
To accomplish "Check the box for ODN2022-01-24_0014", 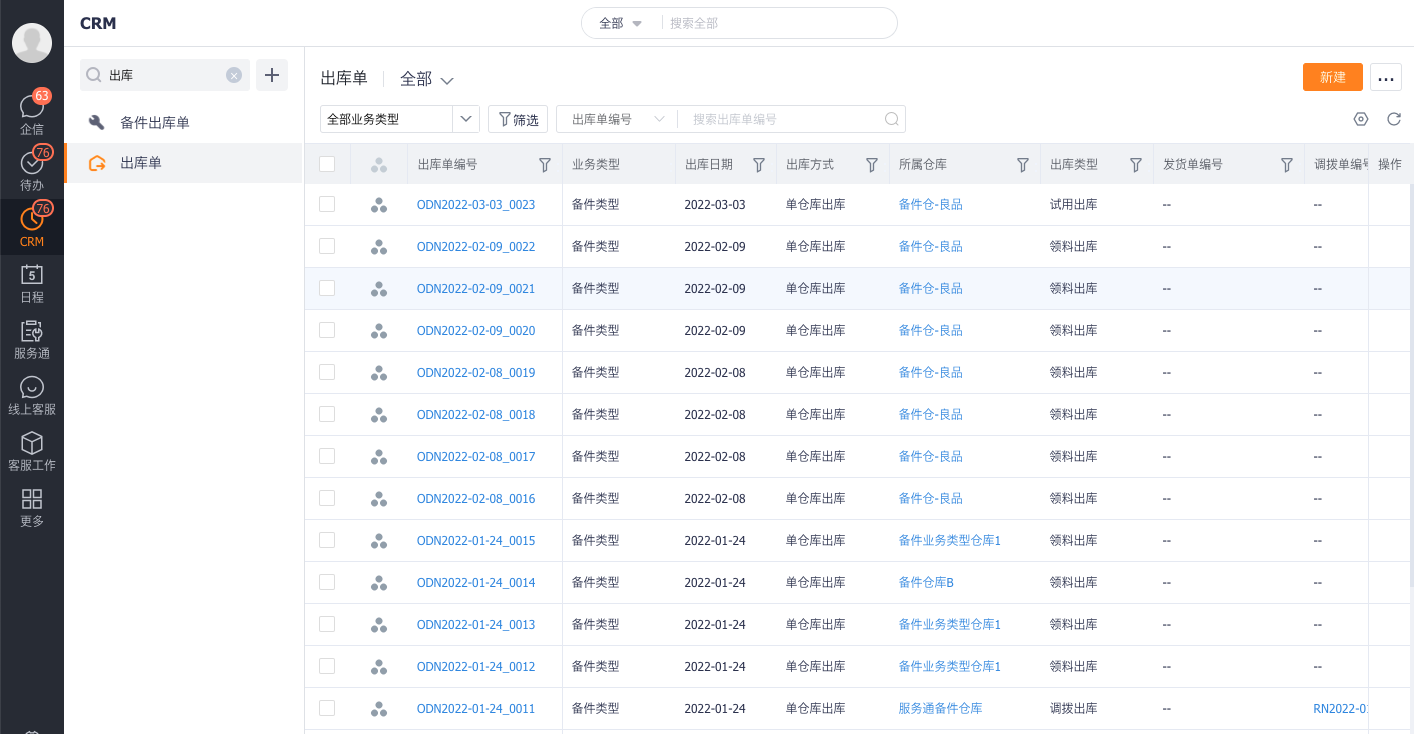I will point(327,582).
